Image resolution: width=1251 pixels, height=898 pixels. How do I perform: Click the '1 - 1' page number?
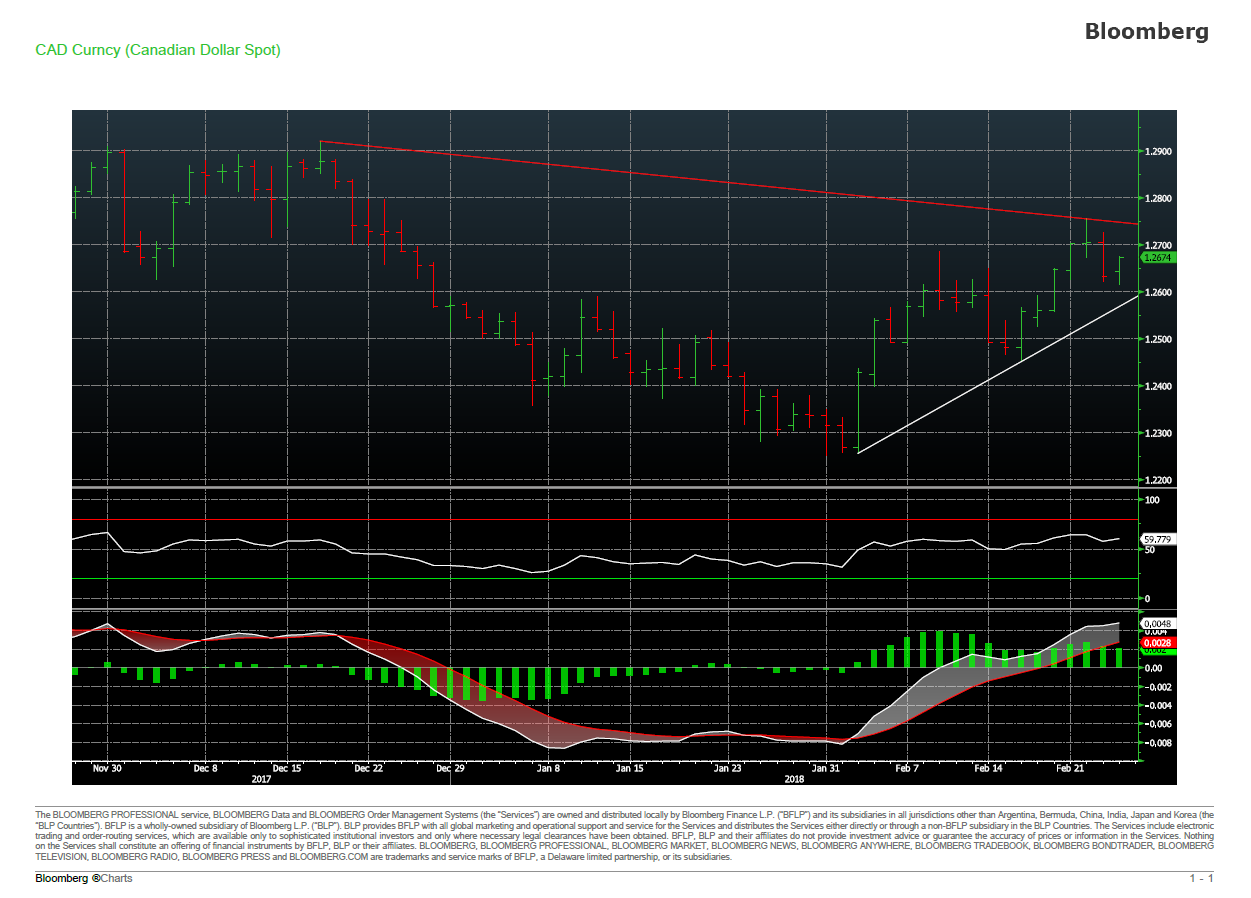click(x=1201, y=878)
